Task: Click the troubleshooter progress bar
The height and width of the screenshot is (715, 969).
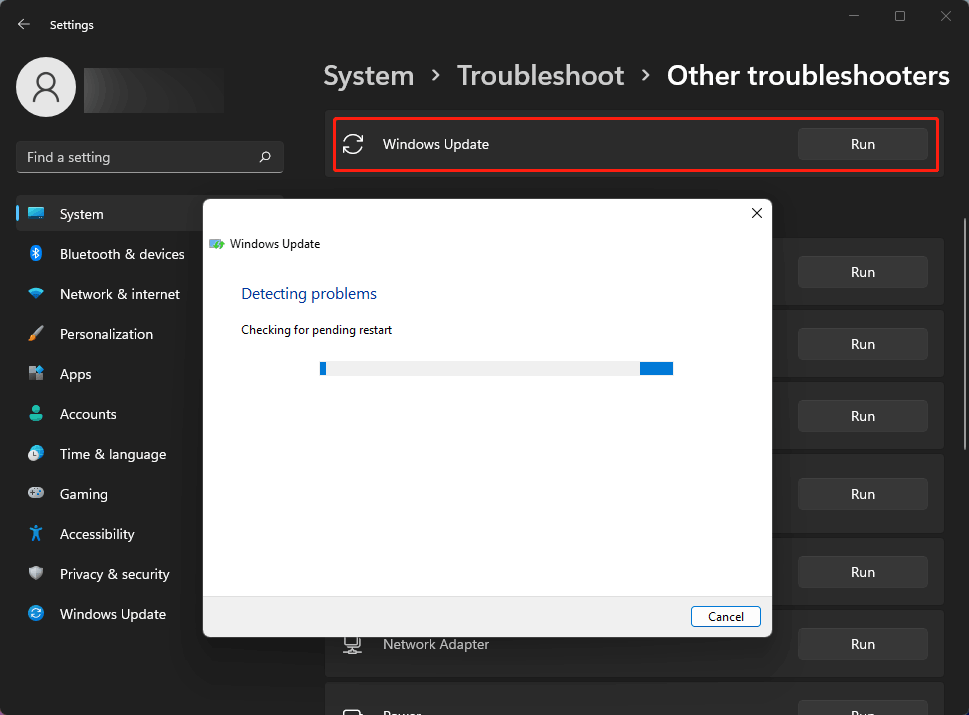Action: [x=497, y=368]
